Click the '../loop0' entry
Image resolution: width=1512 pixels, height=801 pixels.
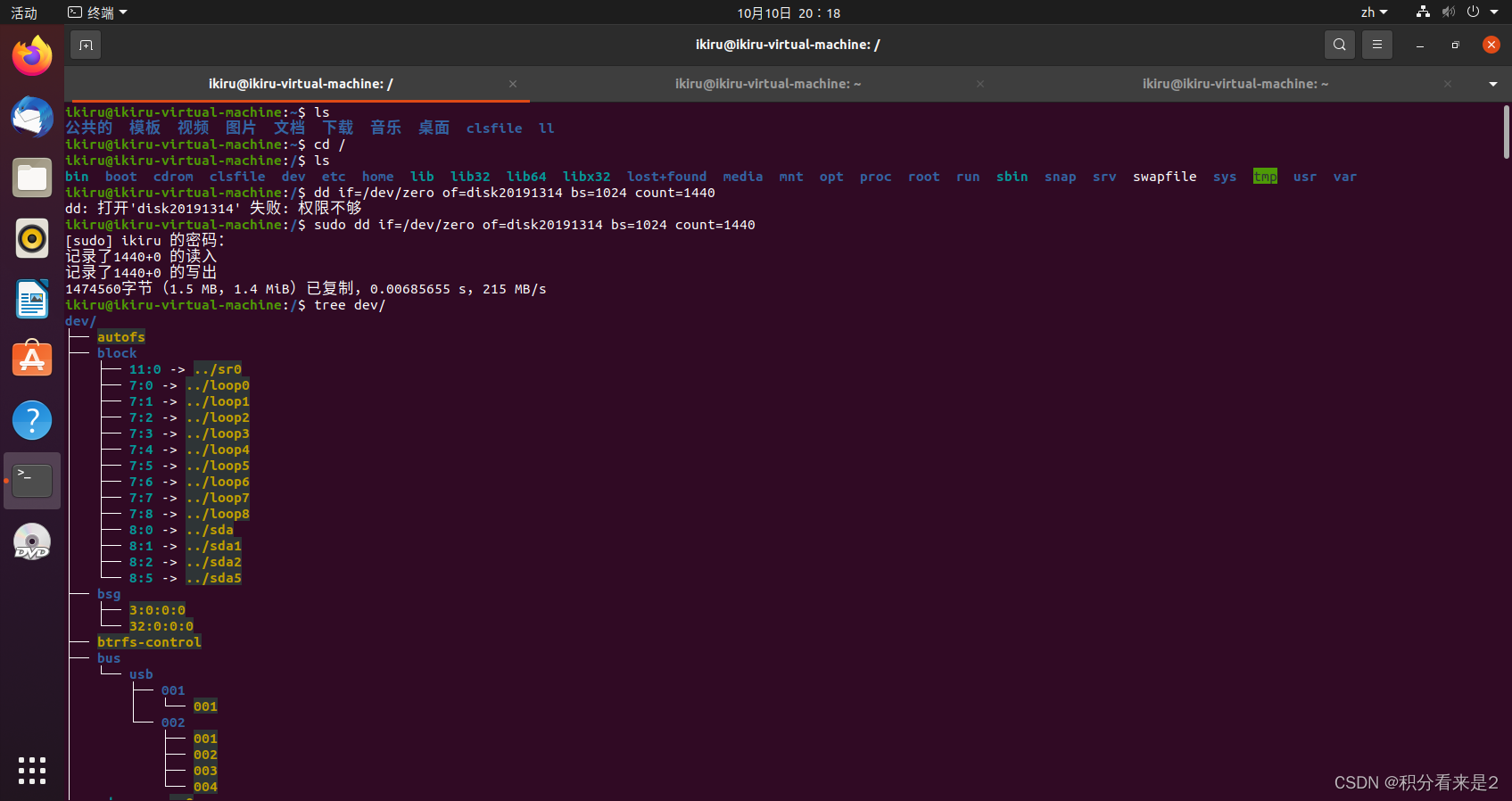(x=218, y=385)
